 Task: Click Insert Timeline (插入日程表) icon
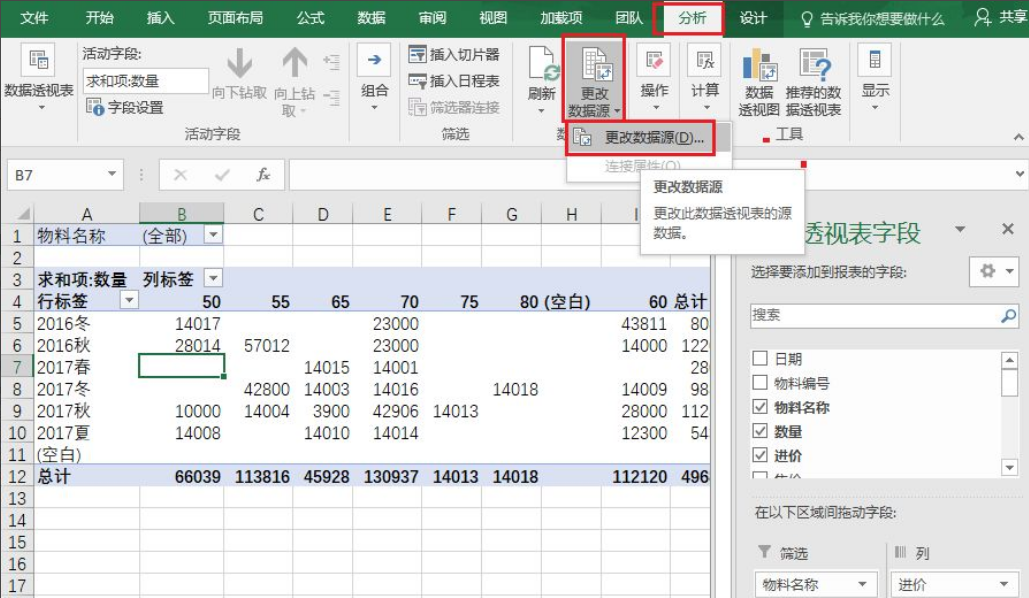point(417,81)
